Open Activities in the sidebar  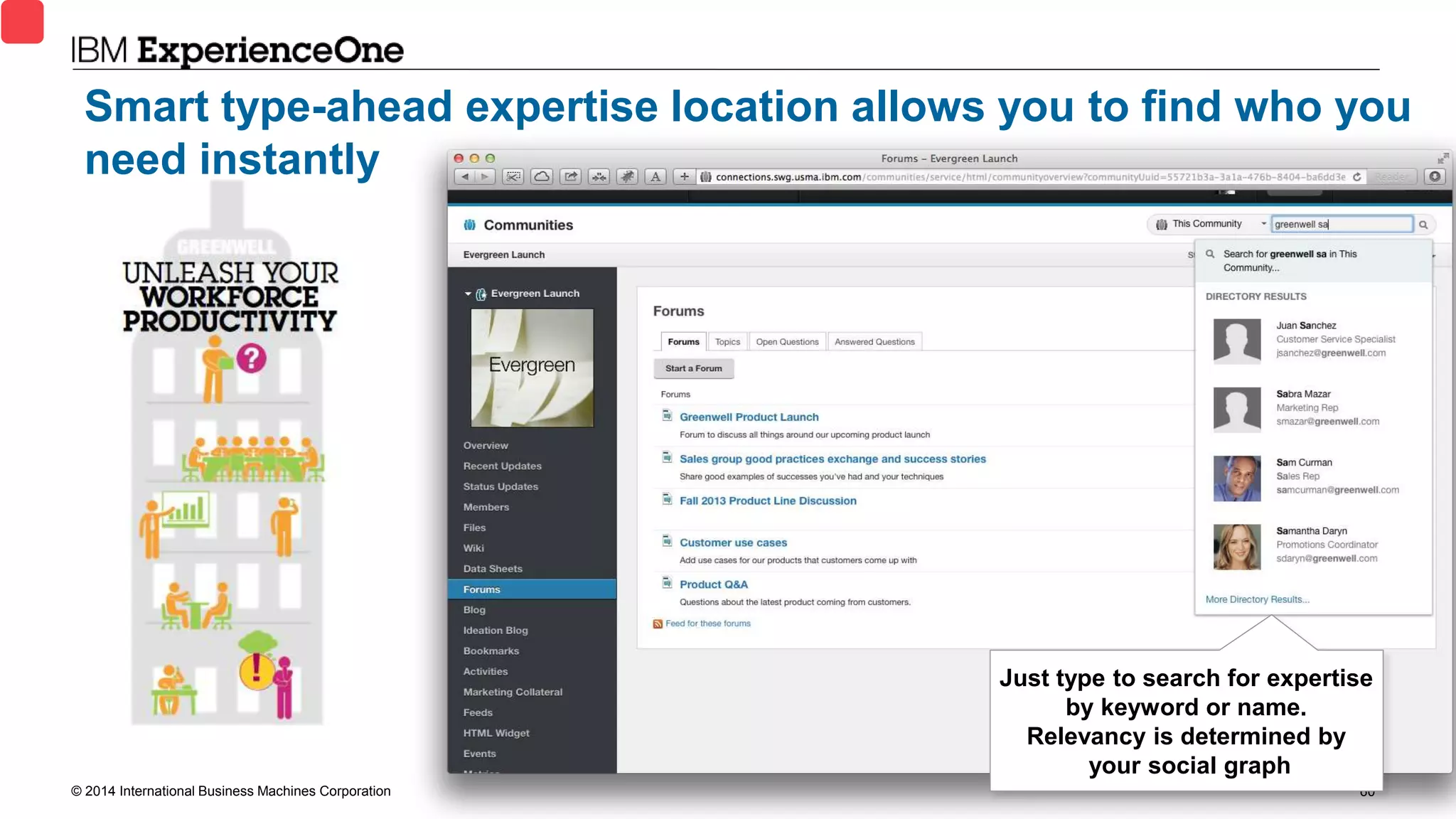click(486, 672)
